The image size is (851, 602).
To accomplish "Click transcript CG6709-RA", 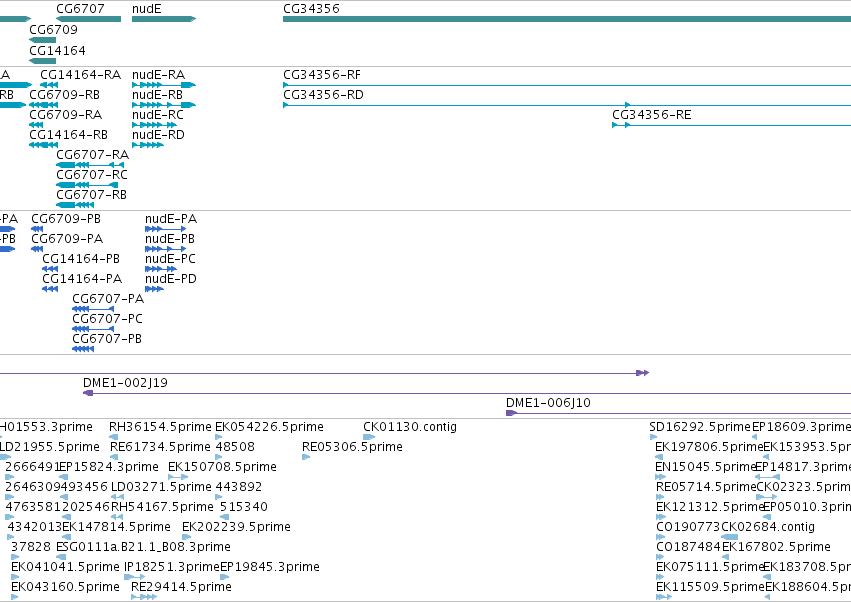I will click(x=36, y=125).
